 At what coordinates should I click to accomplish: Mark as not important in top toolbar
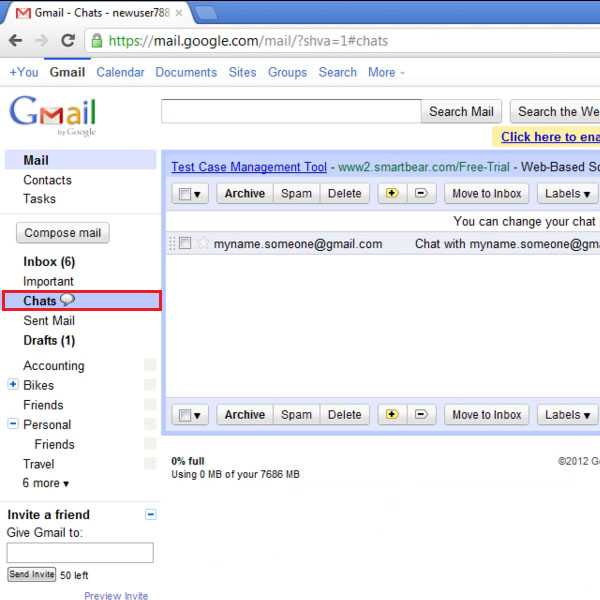point(421,193)
